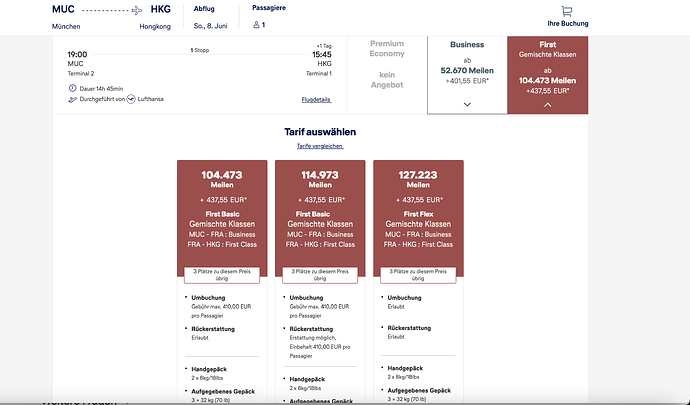Image resolution: width=690 pixels, height=405 pixels.
Task: Click the airplane route arrow icon
Action: click(137, 10)
